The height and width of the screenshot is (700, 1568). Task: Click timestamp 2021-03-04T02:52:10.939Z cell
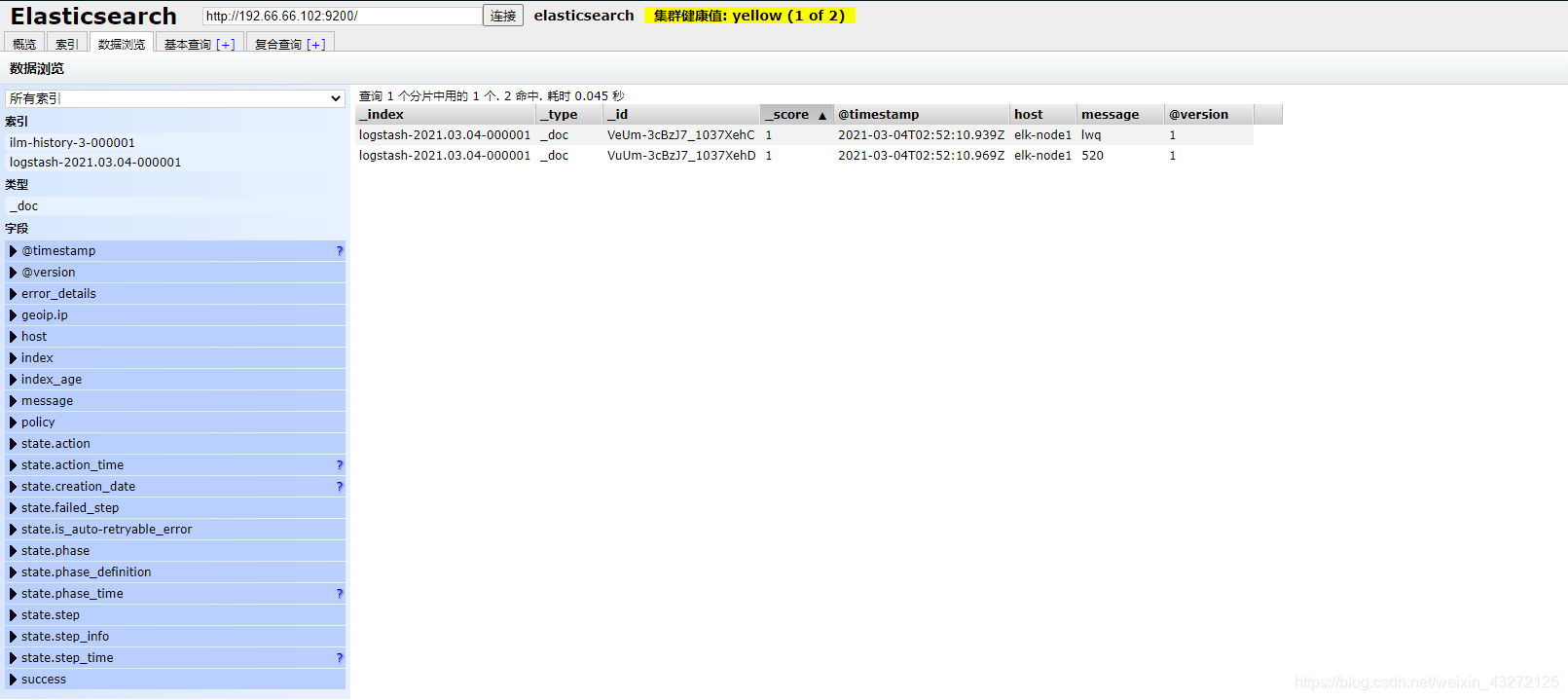[921, 134]
